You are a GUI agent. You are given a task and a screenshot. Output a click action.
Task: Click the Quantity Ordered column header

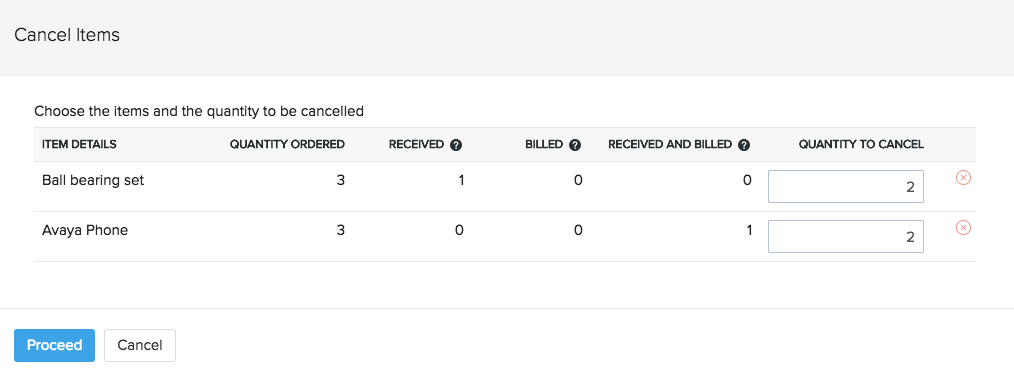point(287,144)
